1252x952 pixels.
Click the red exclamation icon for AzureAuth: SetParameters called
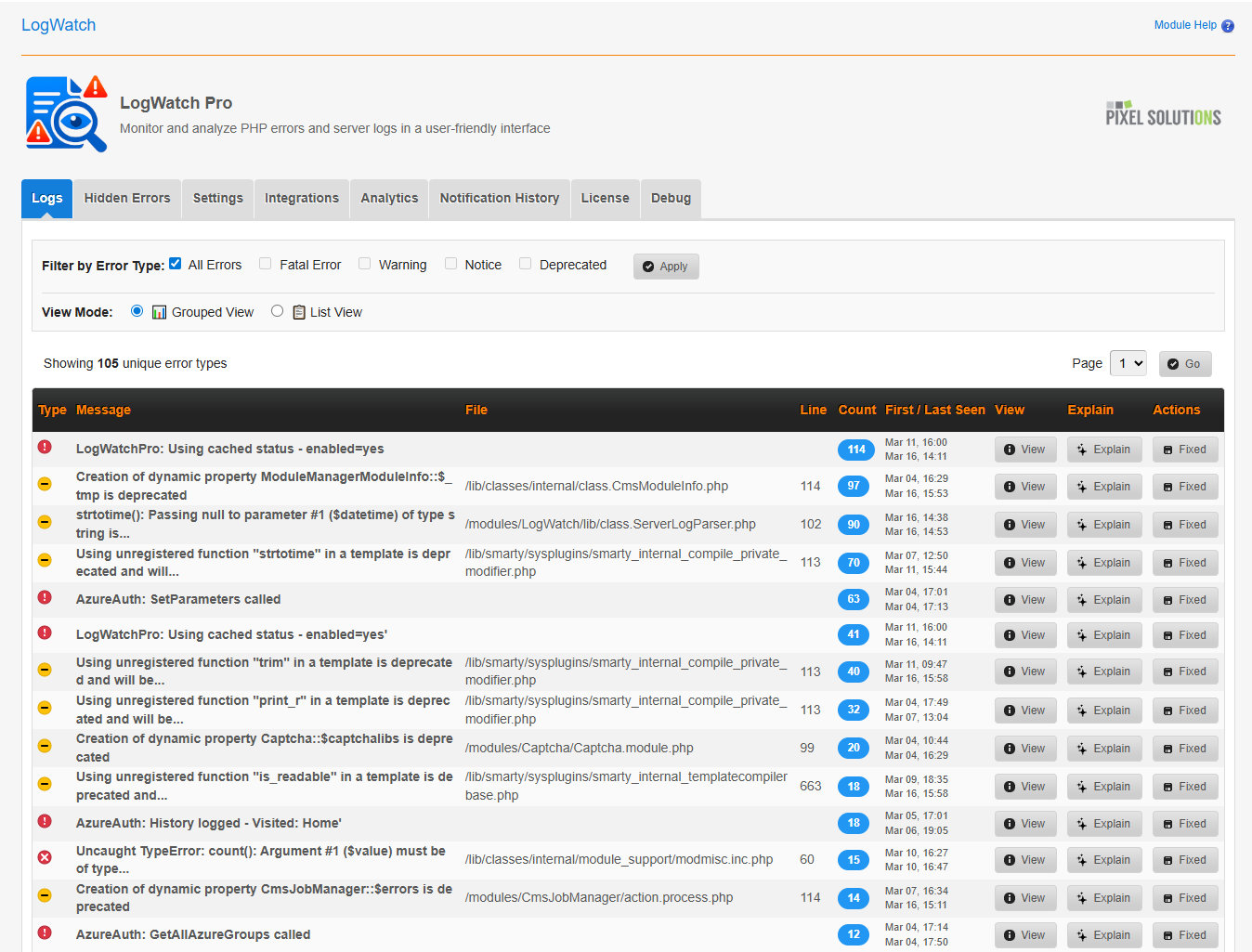pos(45,597)
